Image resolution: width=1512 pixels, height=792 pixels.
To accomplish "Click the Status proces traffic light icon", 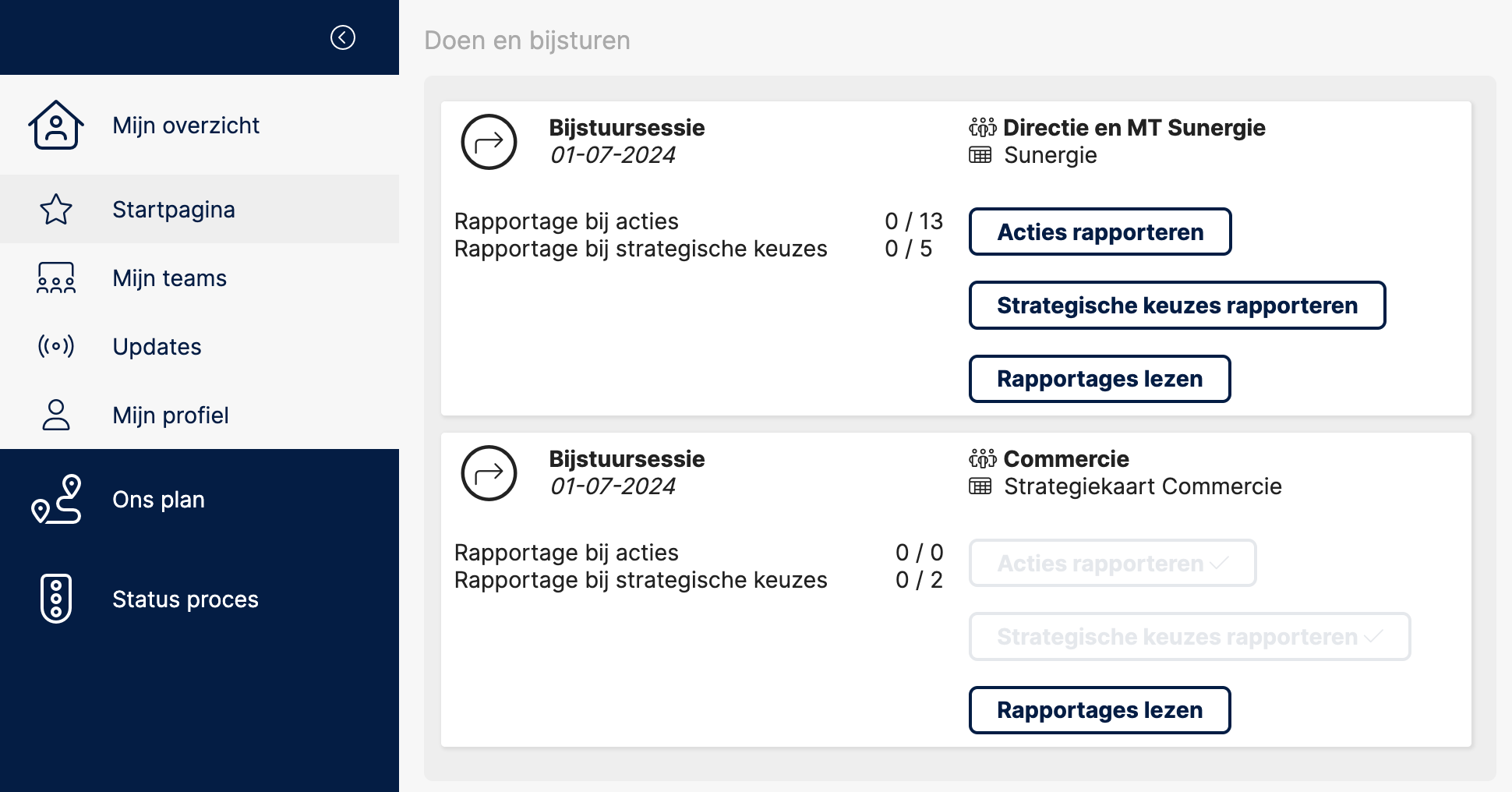I will click(56, 599).
